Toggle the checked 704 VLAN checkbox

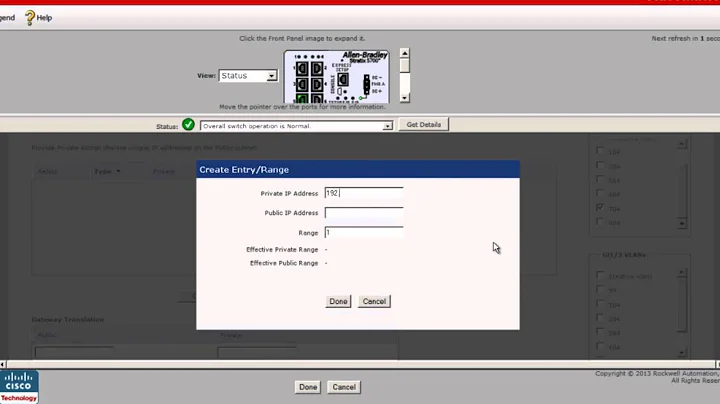point(600,208)
